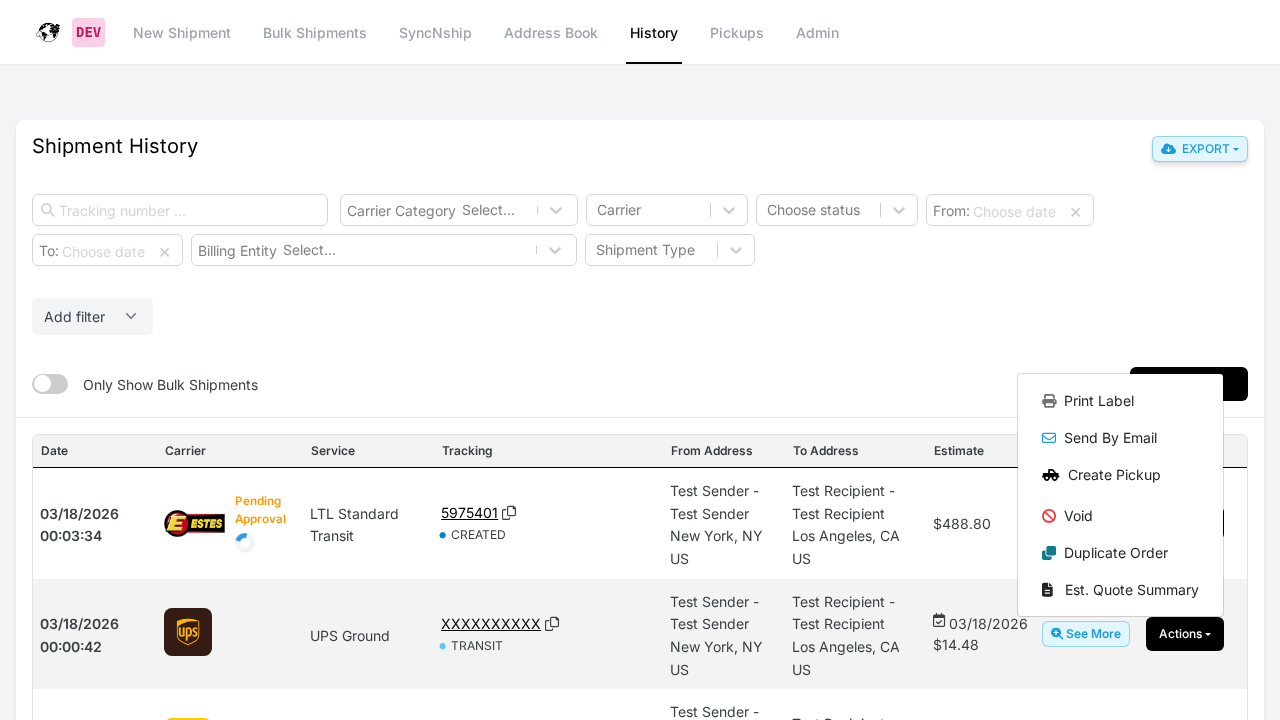Click the magnifier icon on See More
This screenshot has width=1280, height=720.
click(1059, 633)
